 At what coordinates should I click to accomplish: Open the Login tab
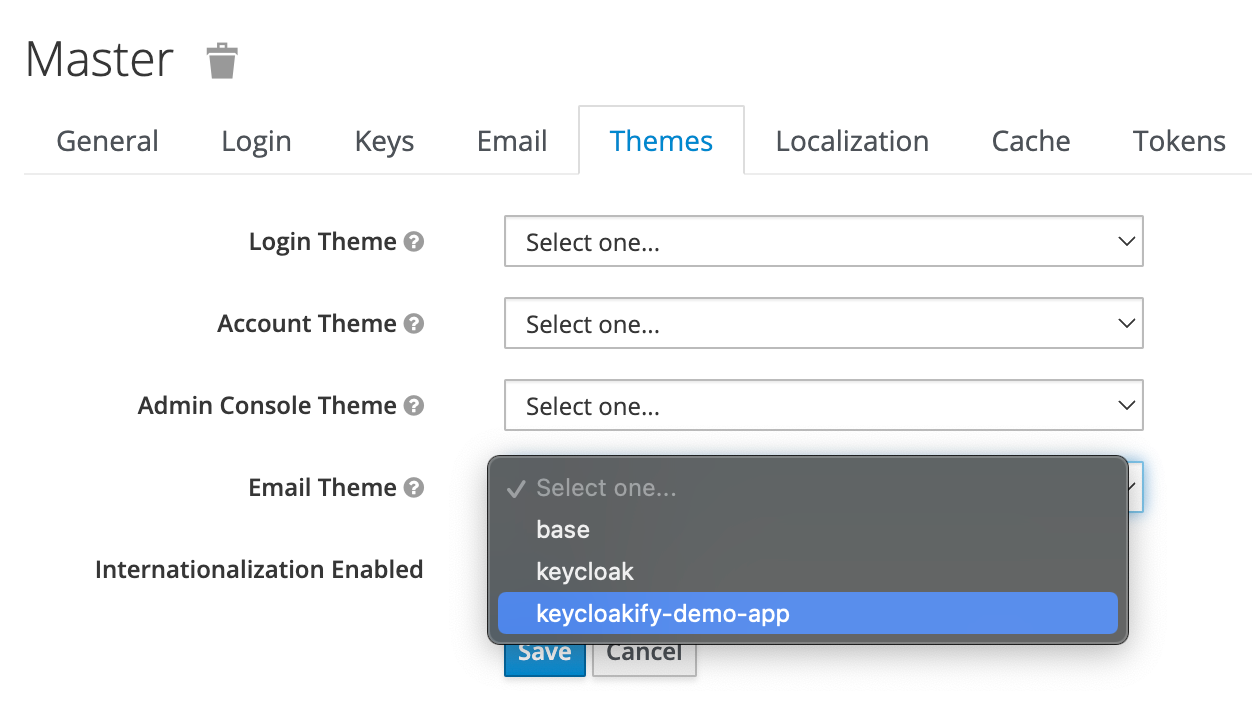(256, 141)
